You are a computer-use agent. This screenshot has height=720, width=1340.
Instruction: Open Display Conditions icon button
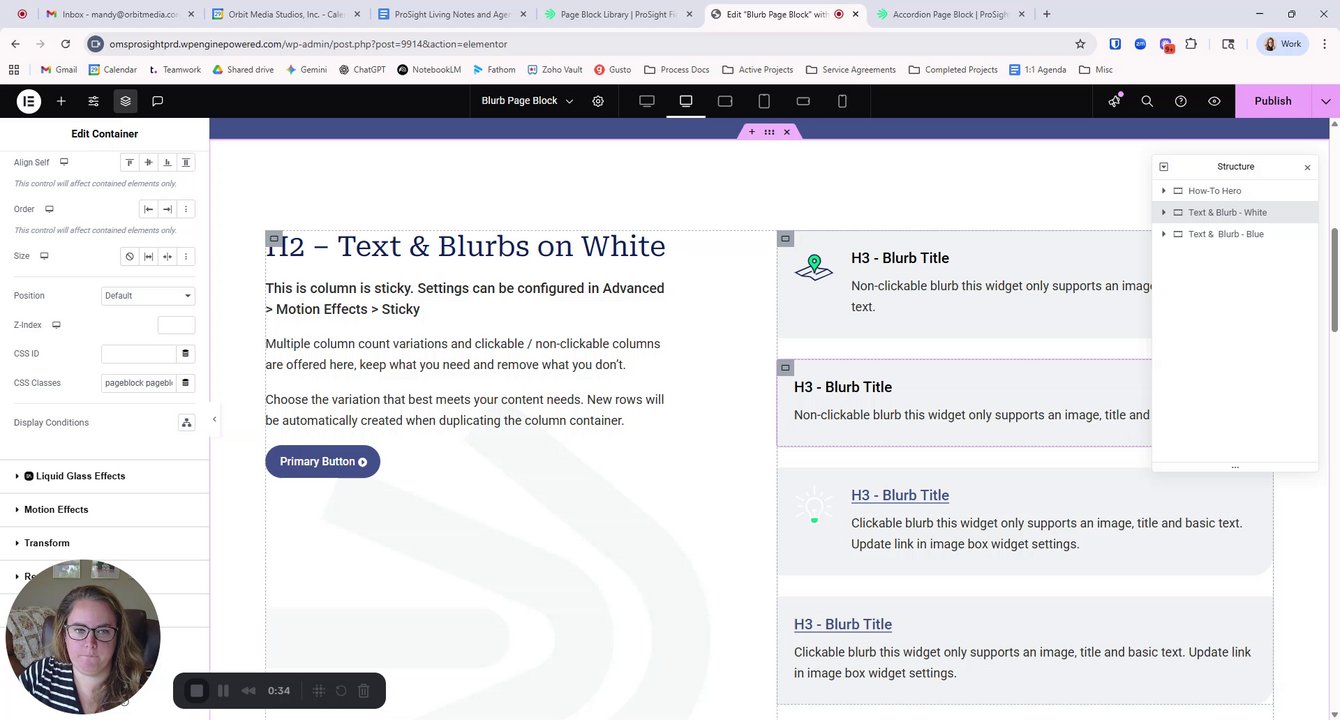pyautogui.click(x=186, y=423)
